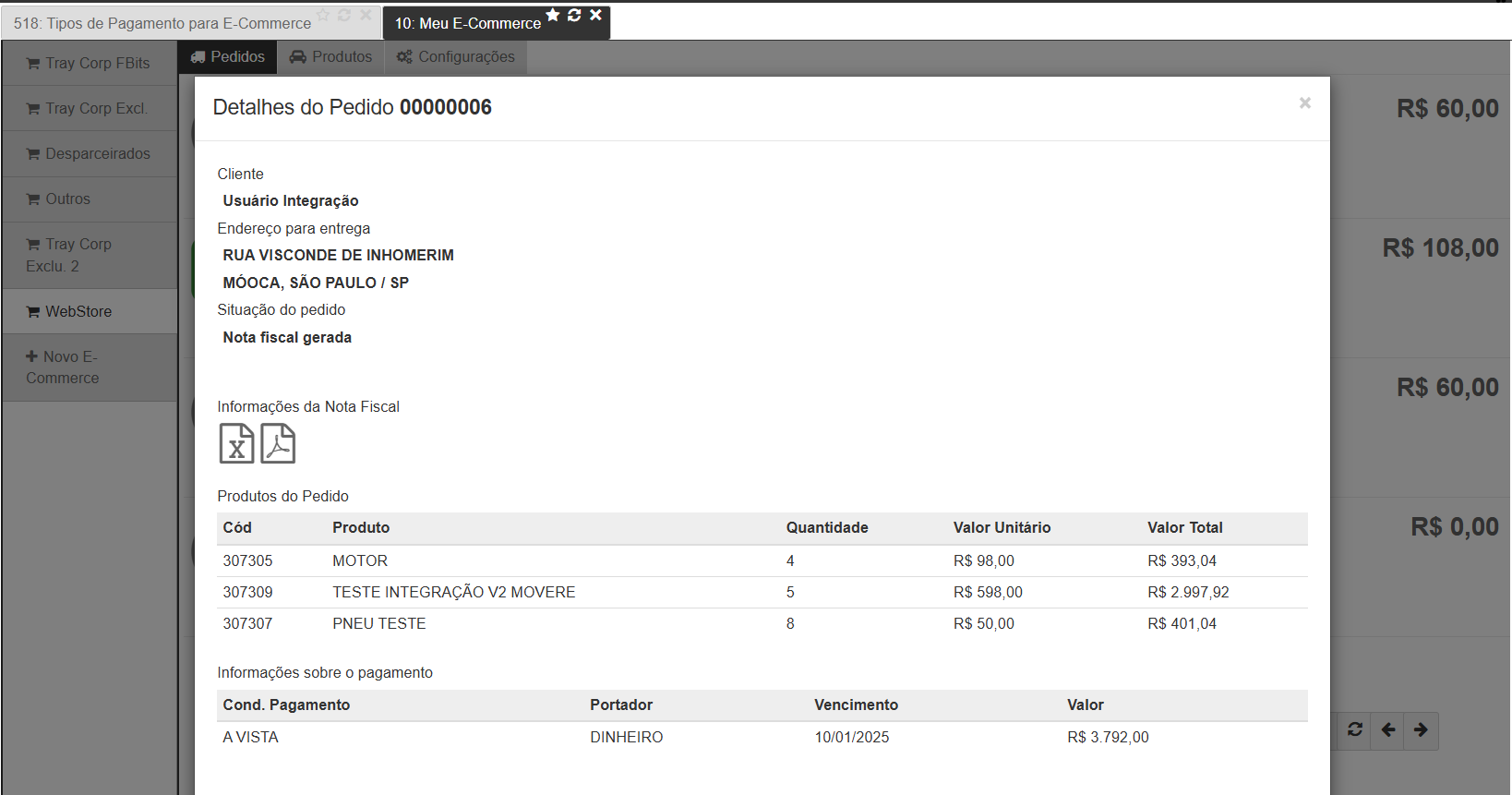This screenshot has width=1512, height=795.
Task: Click the DINHEIRO portador cell
Action: 627,737
